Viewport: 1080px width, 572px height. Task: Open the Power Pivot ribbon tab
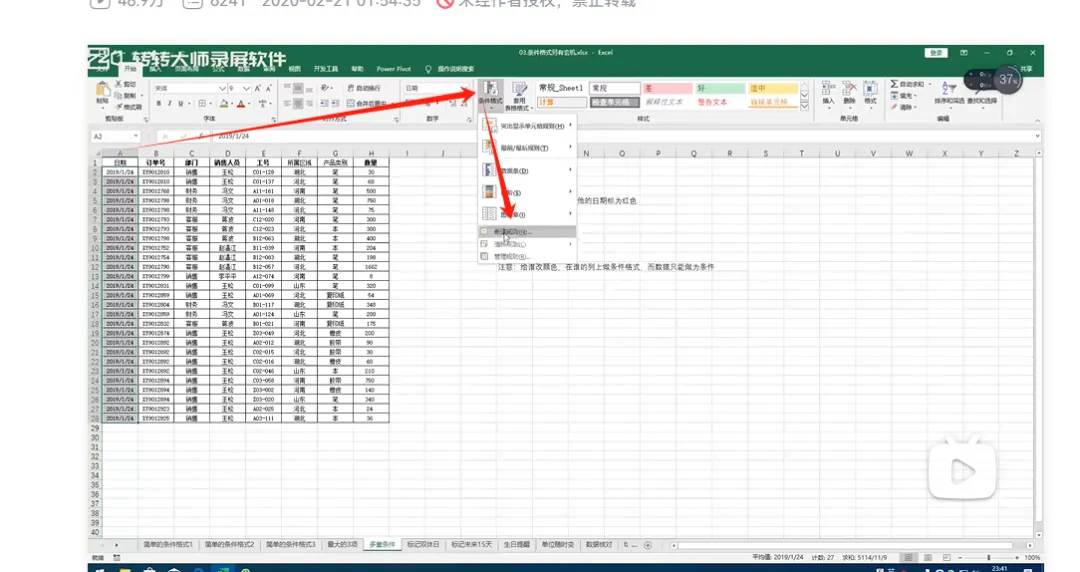click(393, 69)
